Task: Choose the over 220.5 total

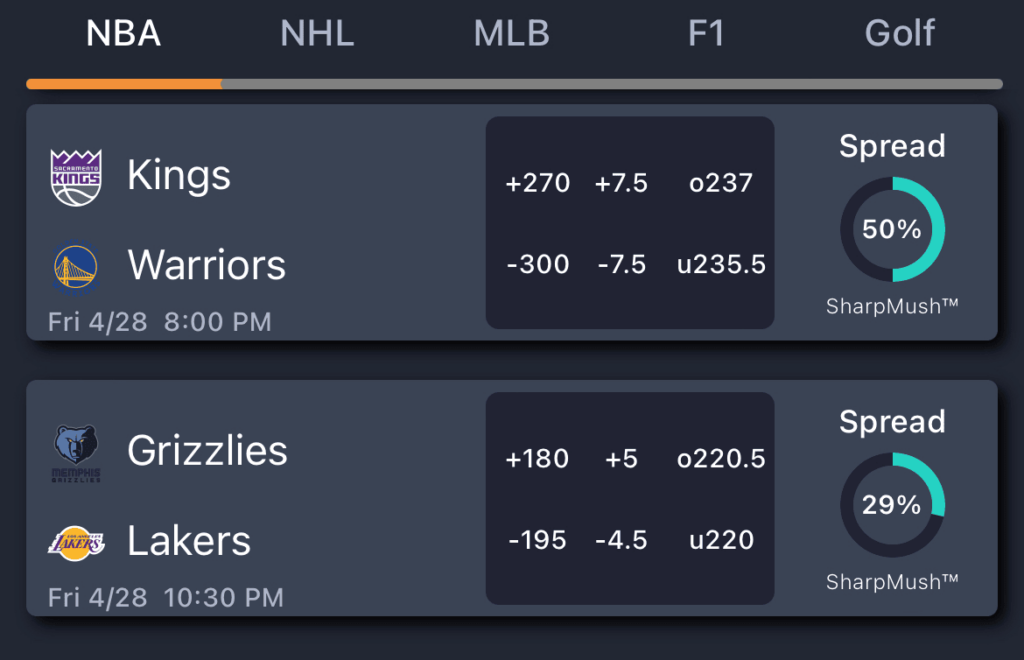Action: 721,459
